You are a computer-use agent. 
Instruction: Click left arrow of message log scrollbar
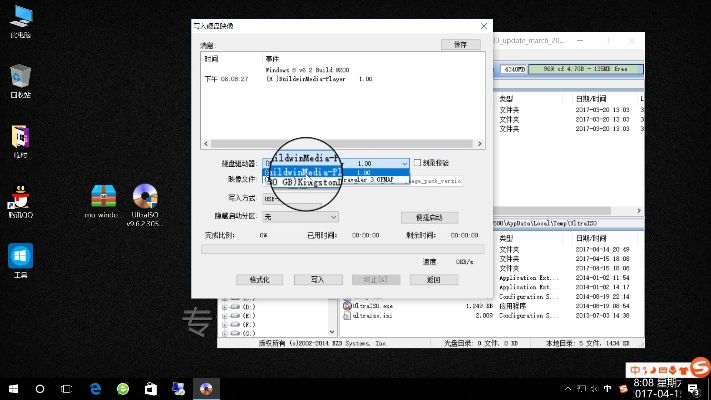tap(206, 144)
